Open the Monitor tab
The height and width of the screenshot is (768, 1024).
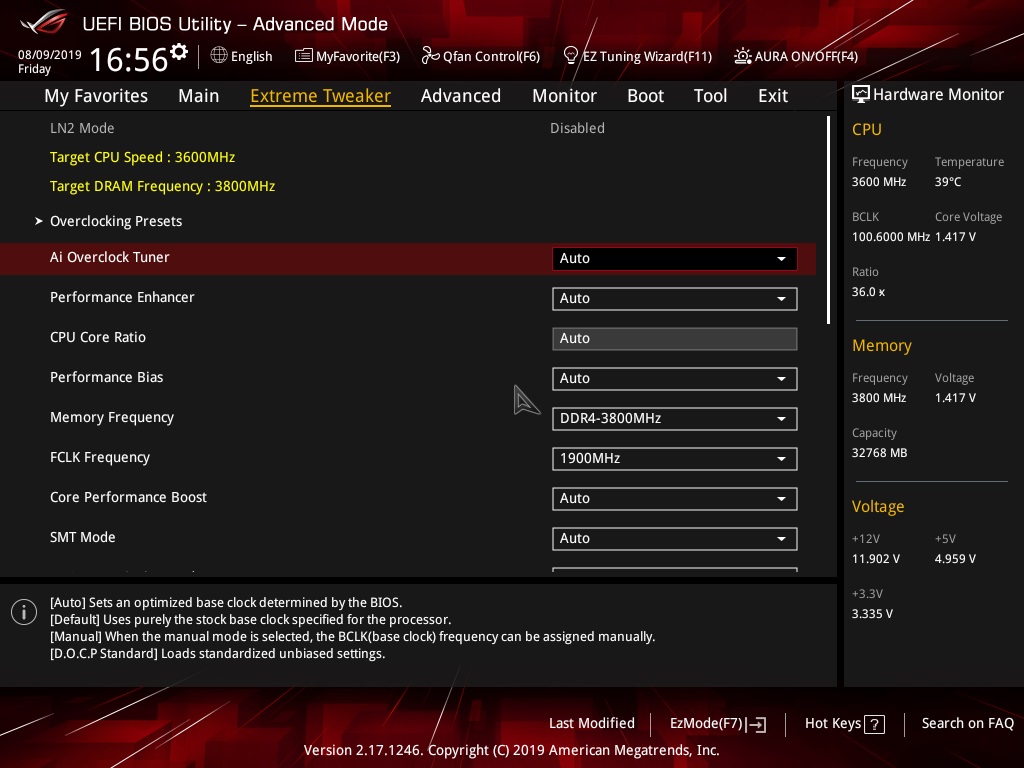(564, 96)
